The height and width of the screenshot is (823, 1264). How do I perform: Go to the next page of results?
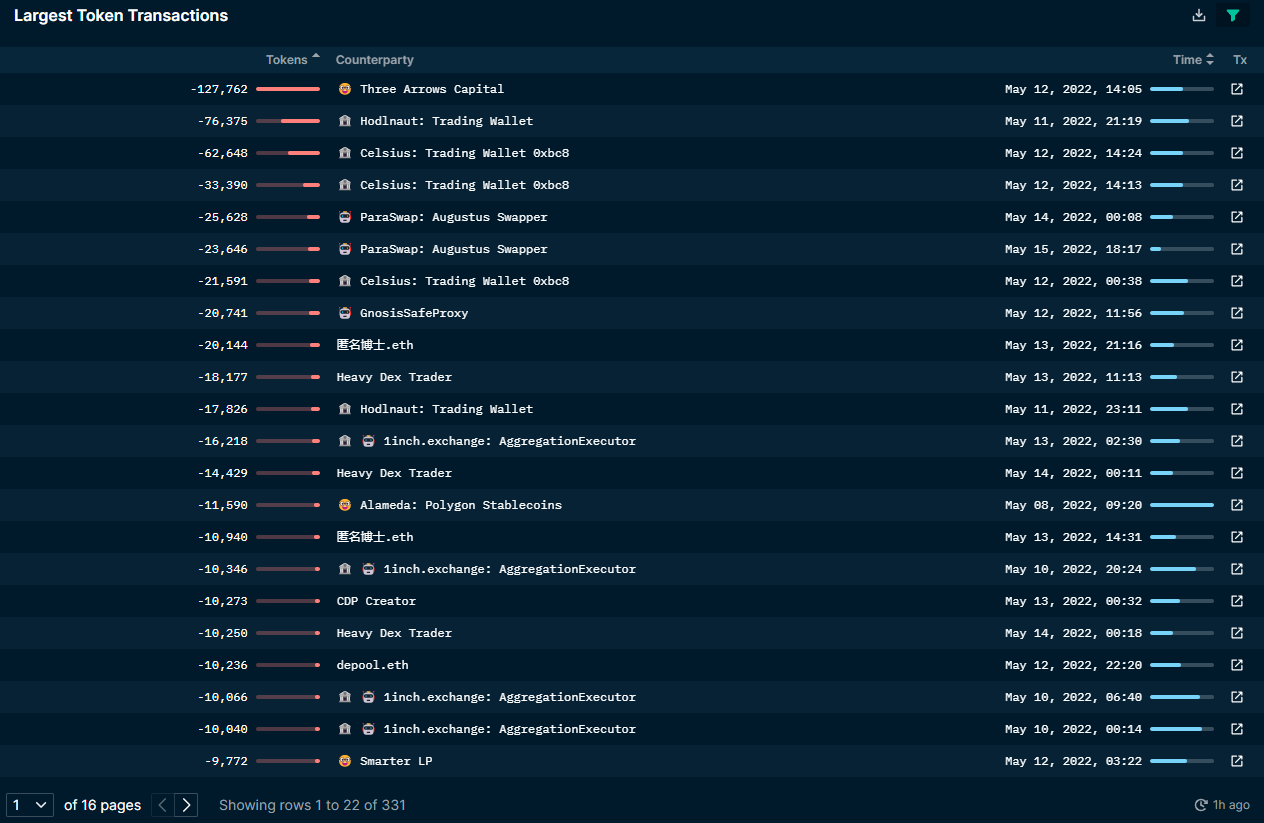coord(186,805)
